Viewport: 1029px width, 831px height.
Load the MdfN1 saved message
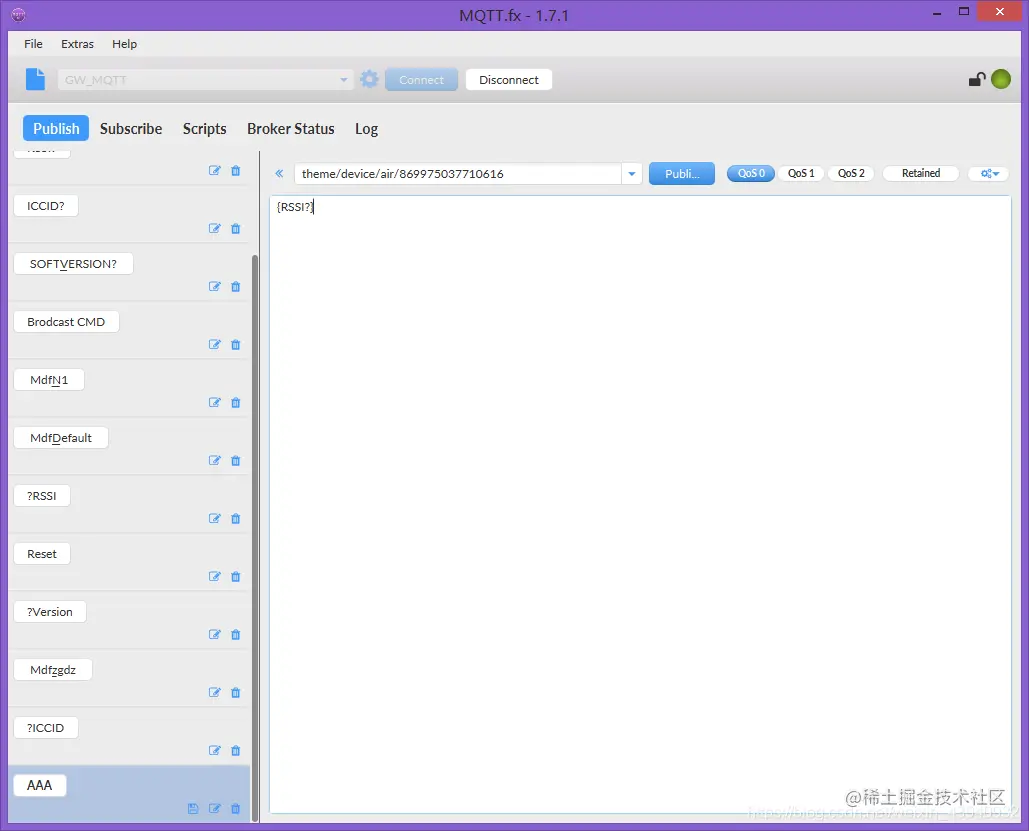[x=49, y=380]
